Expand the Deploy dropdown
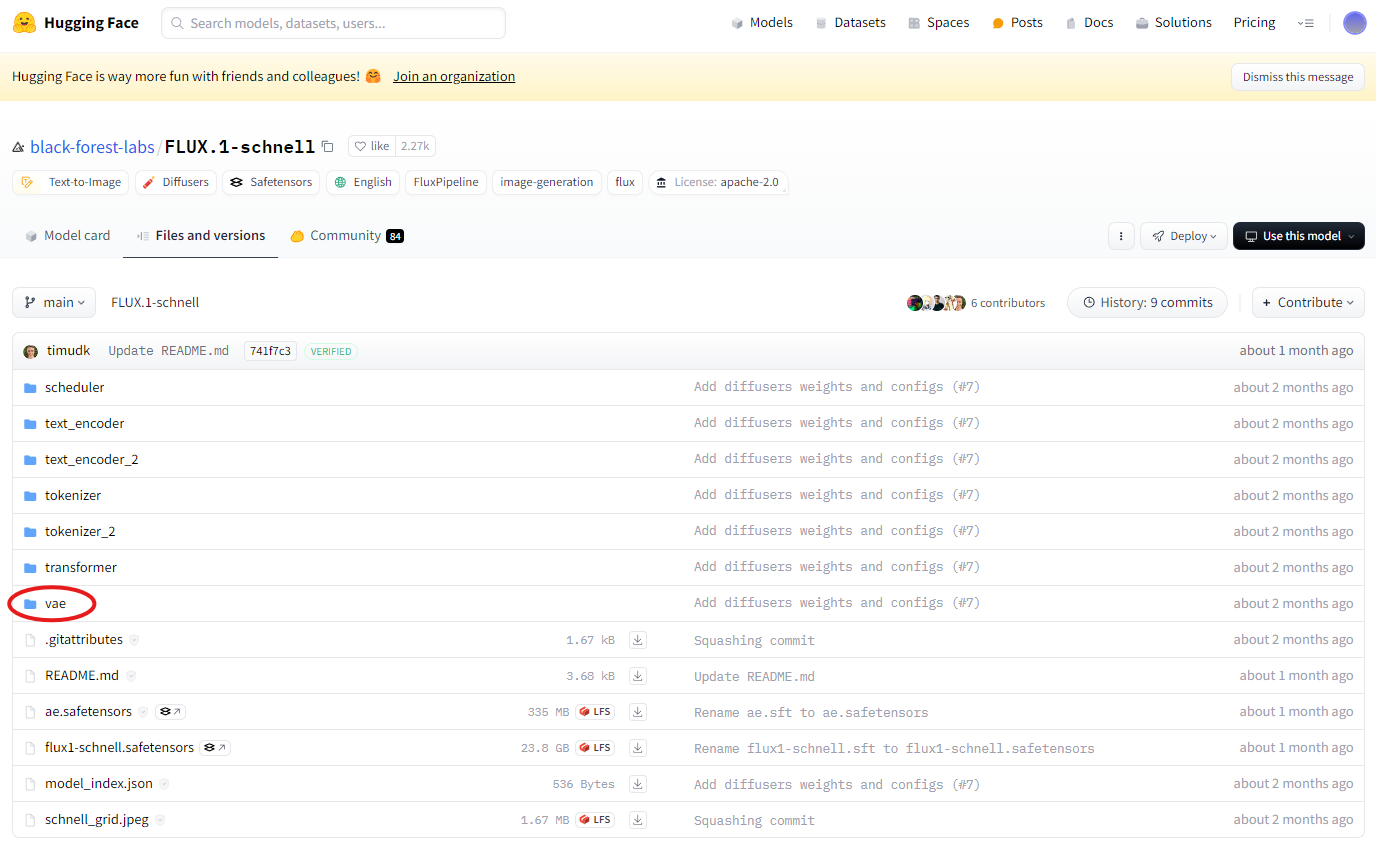1376x844 pixels. (x=1183, y=236)
